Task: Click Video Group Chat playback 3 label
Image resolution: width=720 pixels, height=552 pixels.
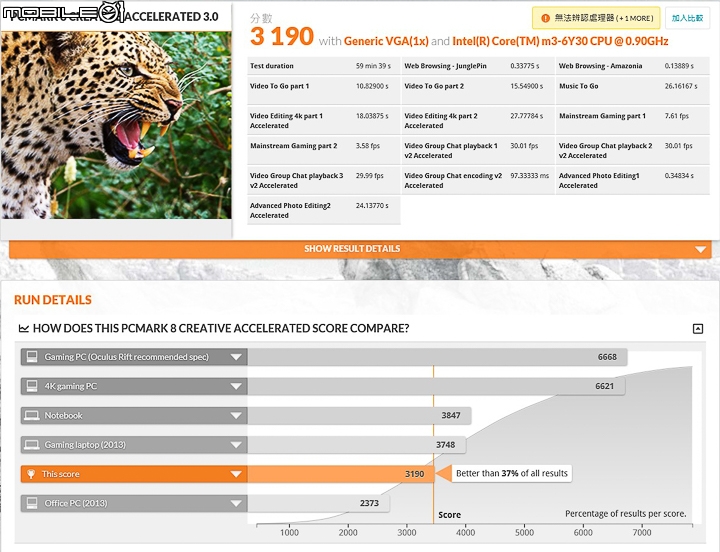Action: tap(297, 180)
